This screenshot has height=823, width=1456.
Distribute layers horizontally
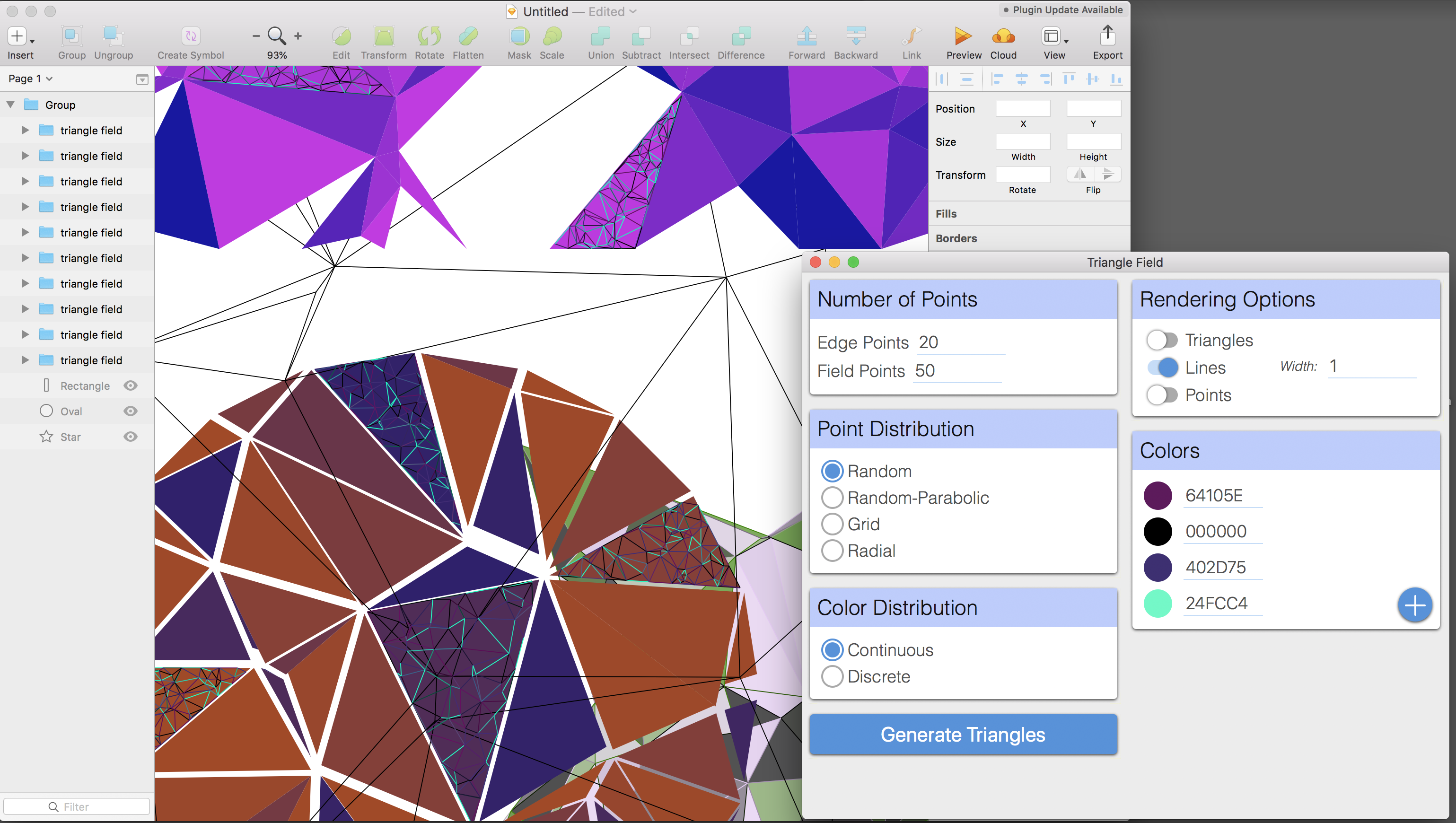tap(942, 79)
